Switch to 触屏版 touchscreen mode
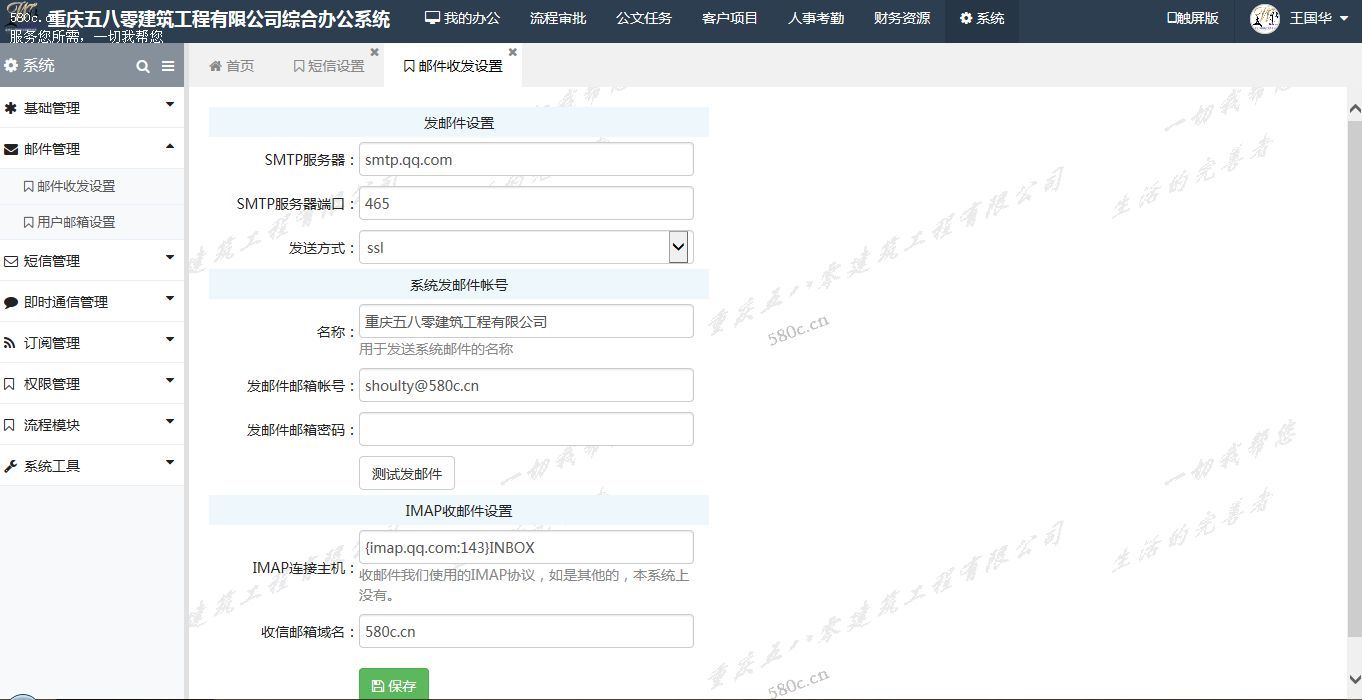The width and height of the screenshot is (1362, 700). point(1192,18)
